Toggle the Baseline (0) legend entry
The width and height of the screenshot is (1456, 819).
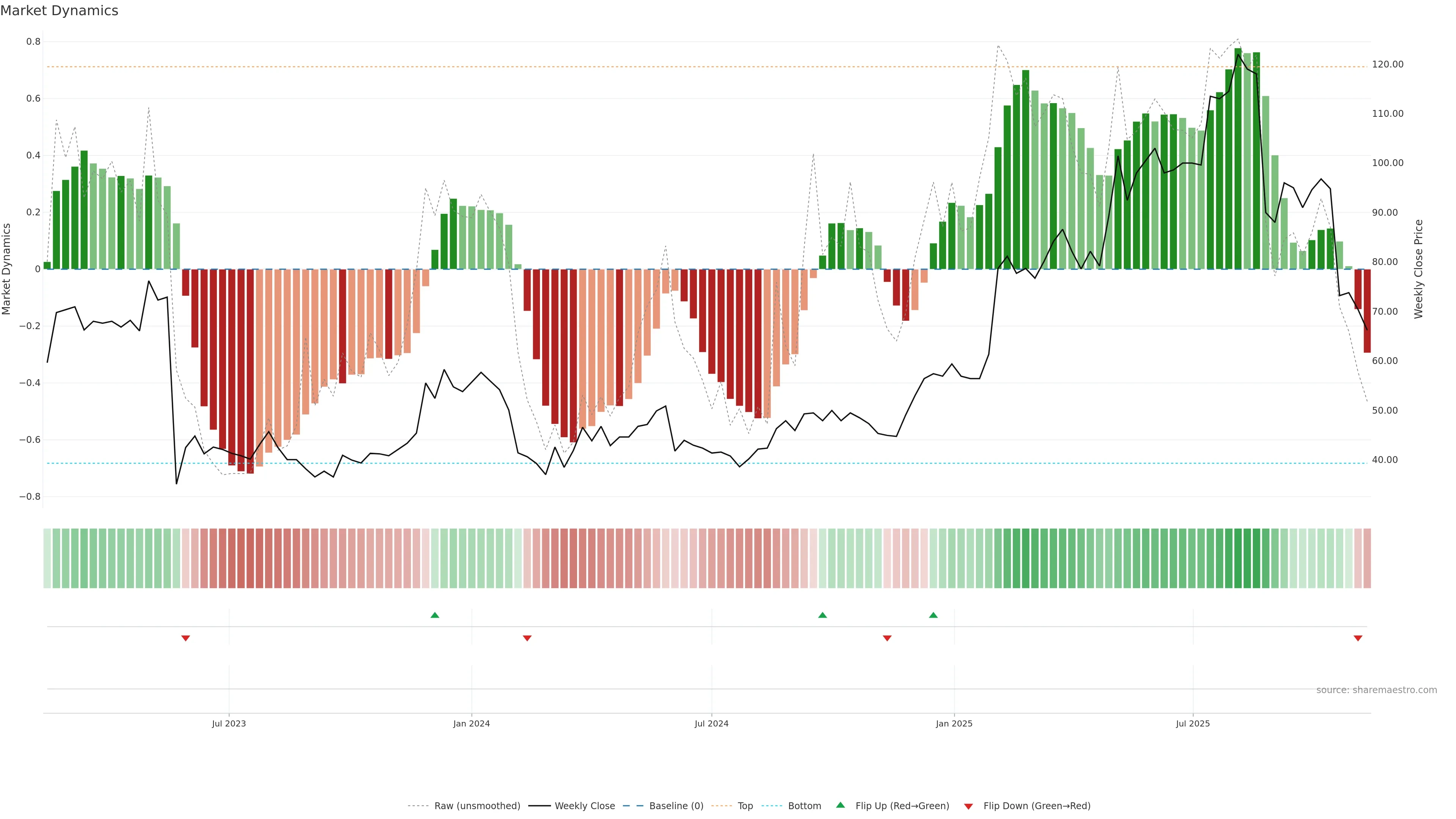click(676, 806)
